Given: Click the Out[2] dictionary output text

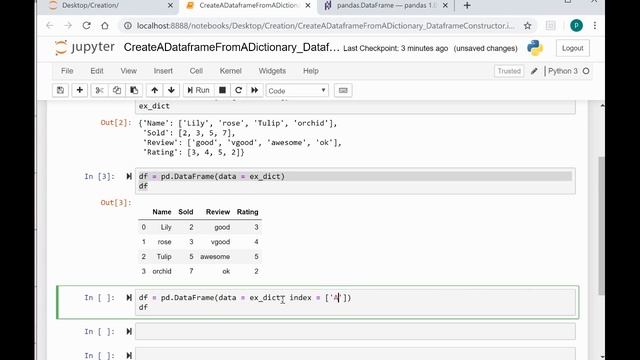Looking at the screenshot, I should point(240,138).
